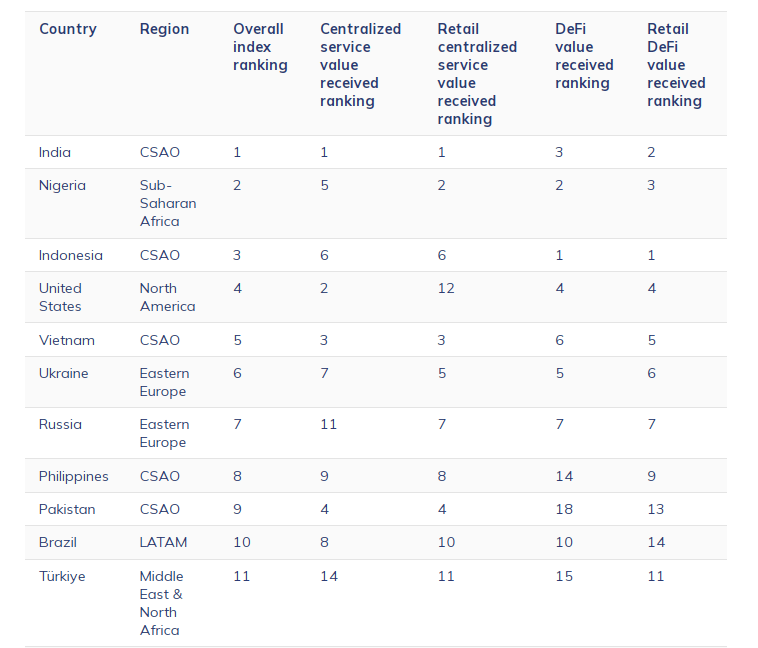Click the Vietnam country cell
758x648 pixels.
(x=66, y=340)
